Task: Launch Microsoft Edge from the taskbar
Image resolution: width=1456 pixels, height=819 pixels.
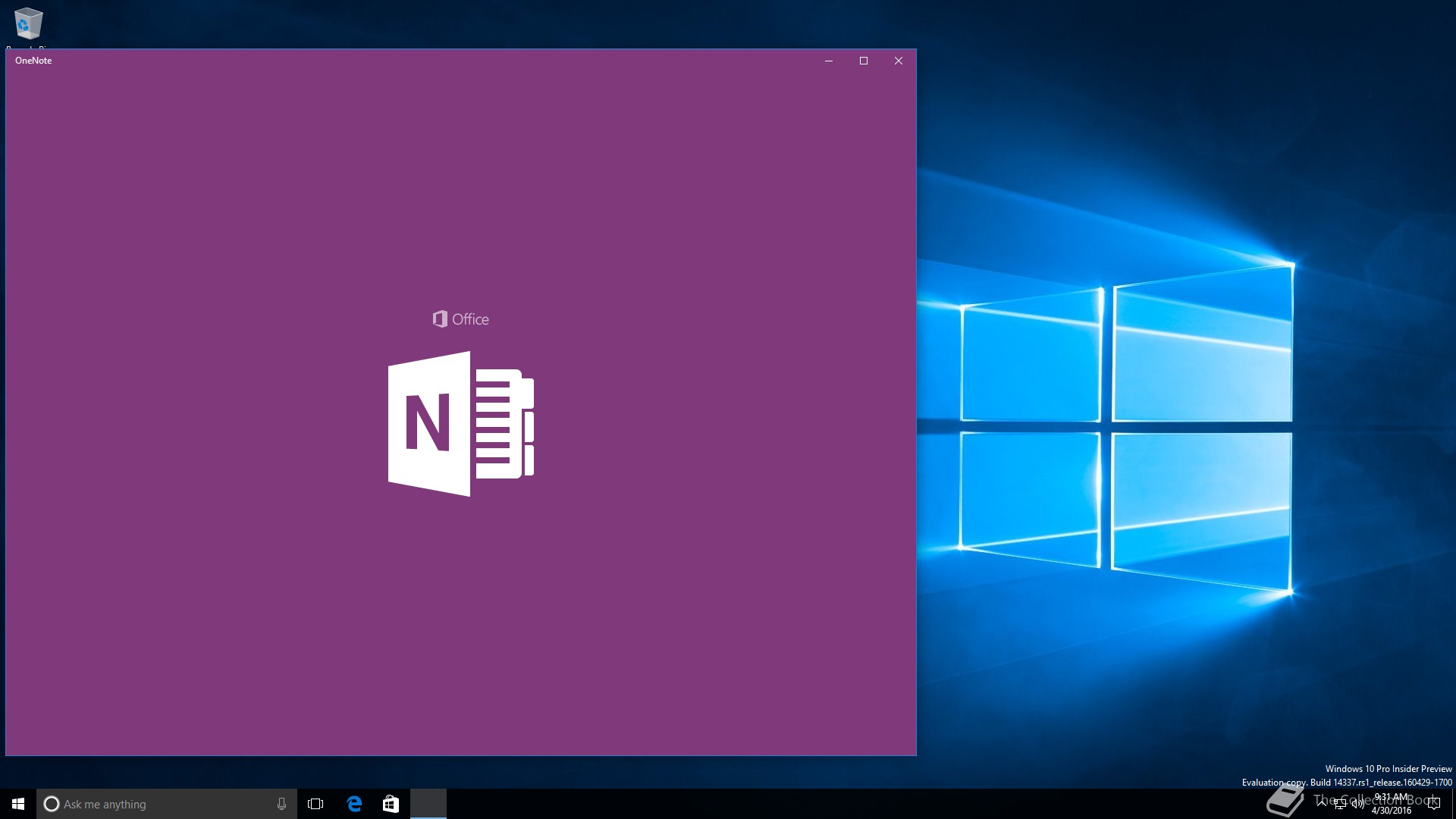Action: [x=354, y=804]
